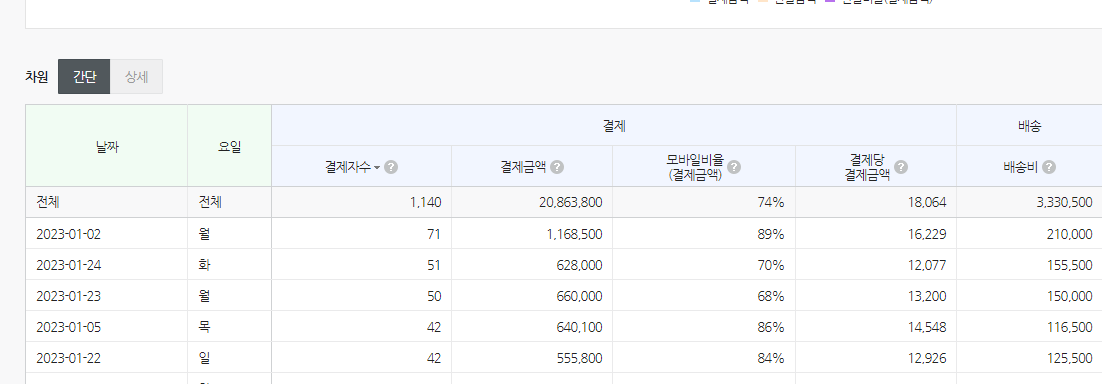This screenshot has width=1102, height=384.
Task: Click the 모바일비율 (결제금액) column header
Action: [x=704, y=167]
